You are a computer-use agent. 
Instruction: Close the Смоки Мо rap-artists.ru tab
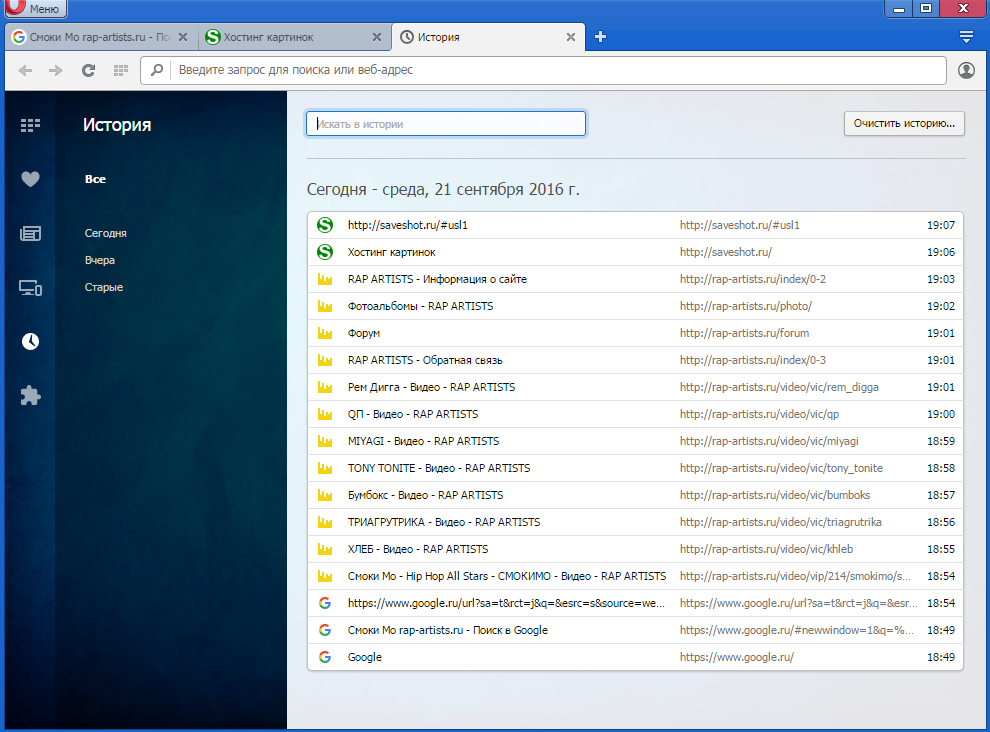point(183,37)
